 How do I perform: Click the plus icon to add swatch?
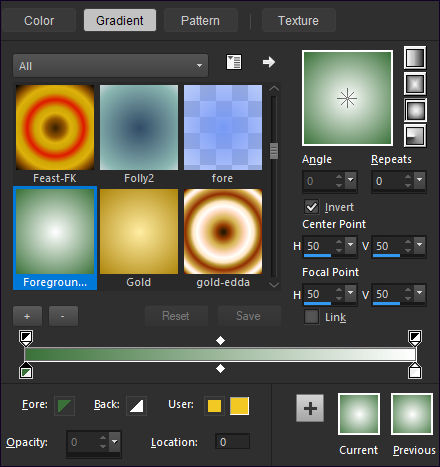(310, 408)
